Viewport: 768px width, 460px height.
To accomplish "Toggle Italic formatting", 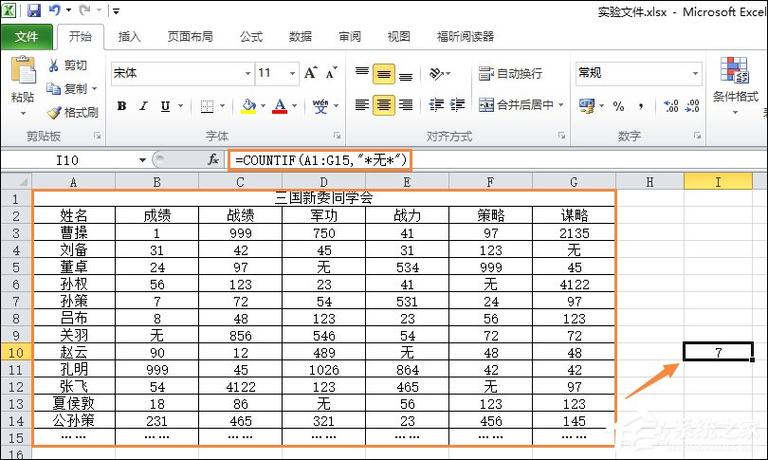I will 144,106.
